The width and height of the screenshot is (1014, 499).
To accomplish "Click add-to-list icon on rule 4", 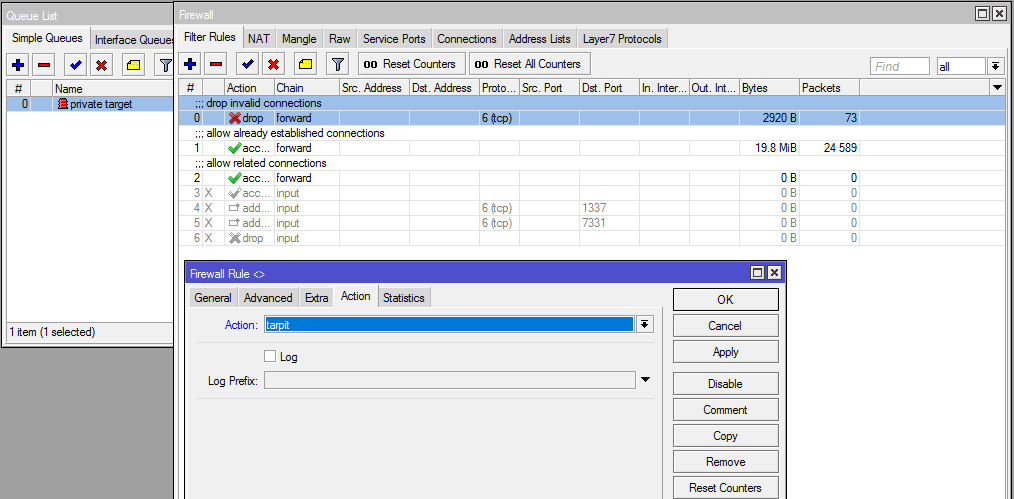I will click(235, 208).
